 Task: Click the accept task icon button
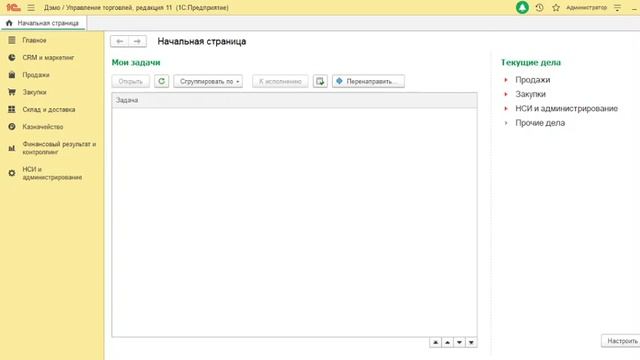320,81
